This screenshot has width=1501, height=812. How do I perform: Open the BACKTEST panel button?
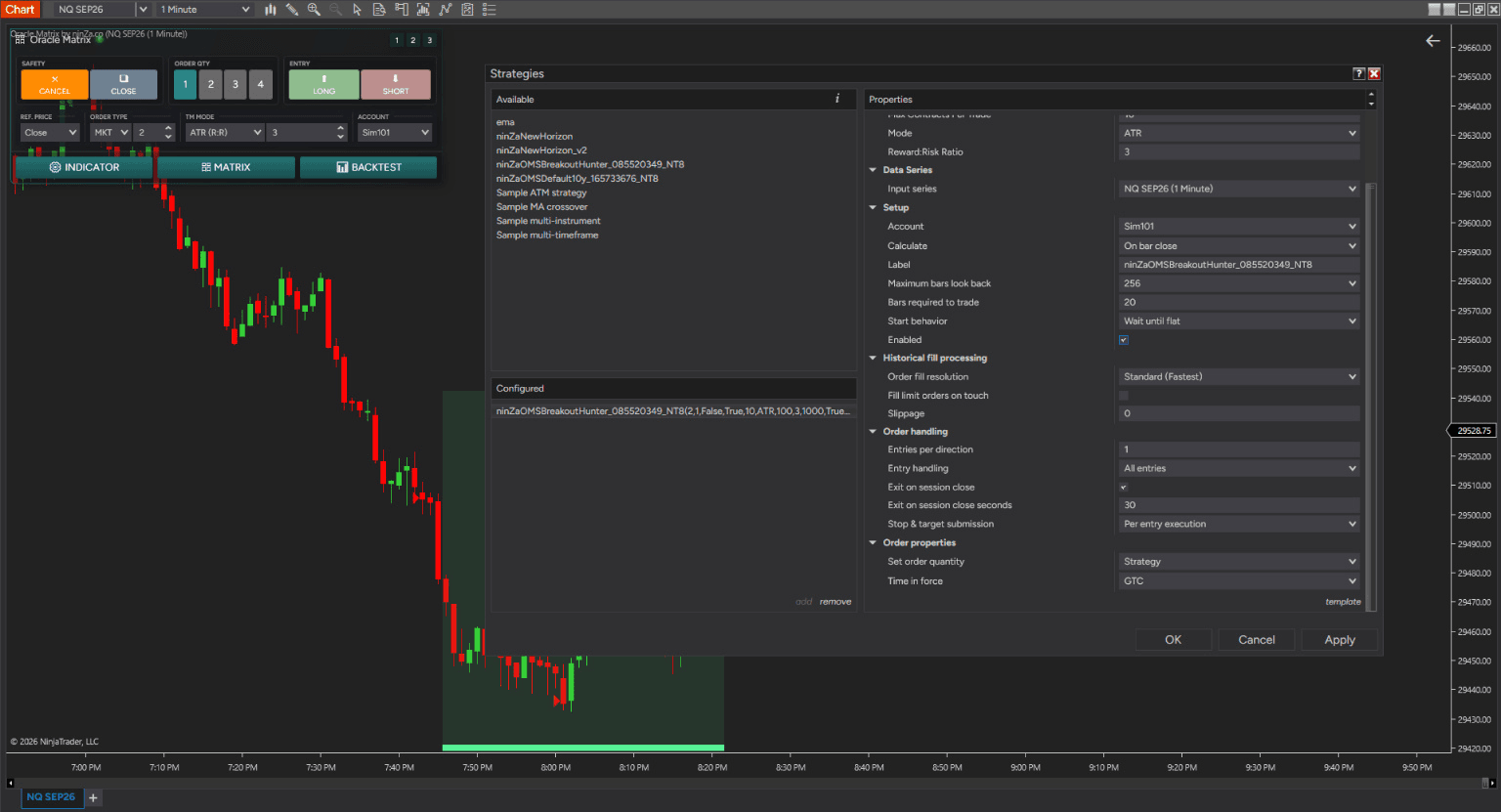pos(368,167)
